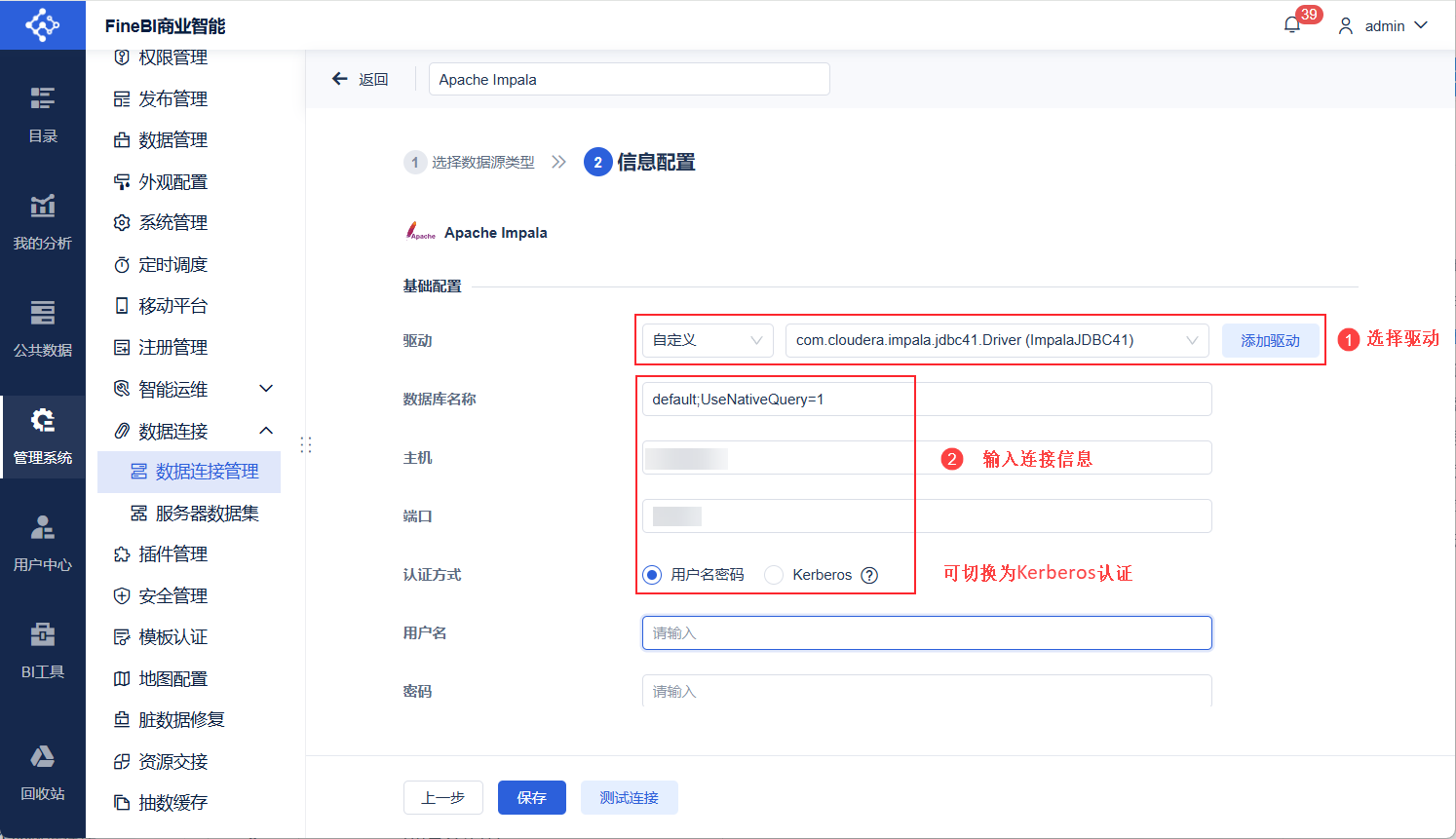
Task: Select the Kerberos authentication radio
Action: click(774, 575)
